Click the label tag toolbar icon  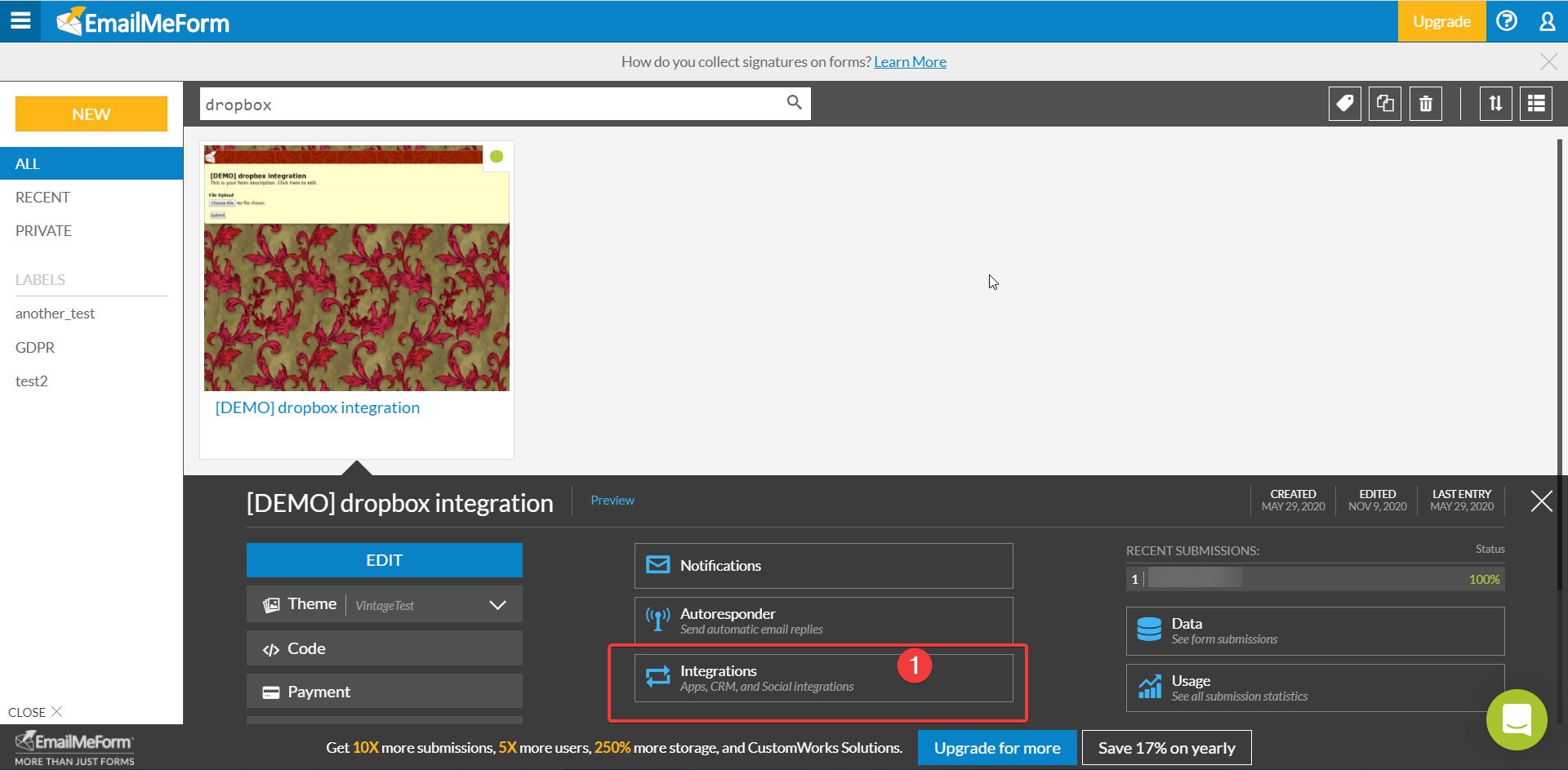[1345, 104]
